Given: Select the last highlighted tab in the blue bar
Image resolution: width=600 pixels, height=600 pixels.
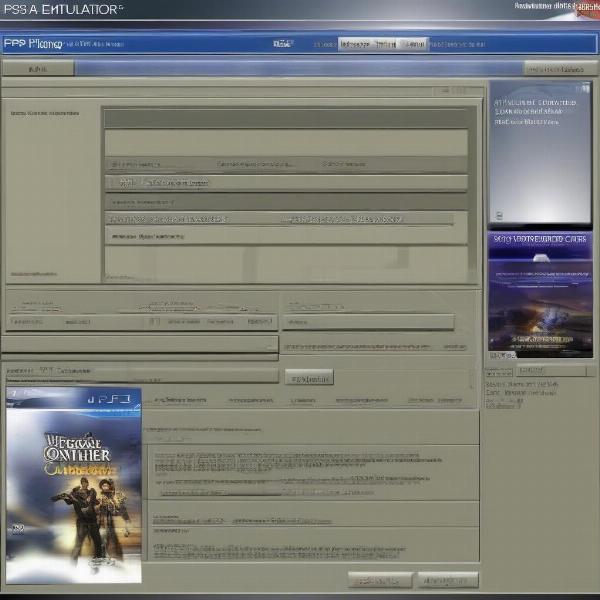Looking at the screenshot, I should 414,44.
